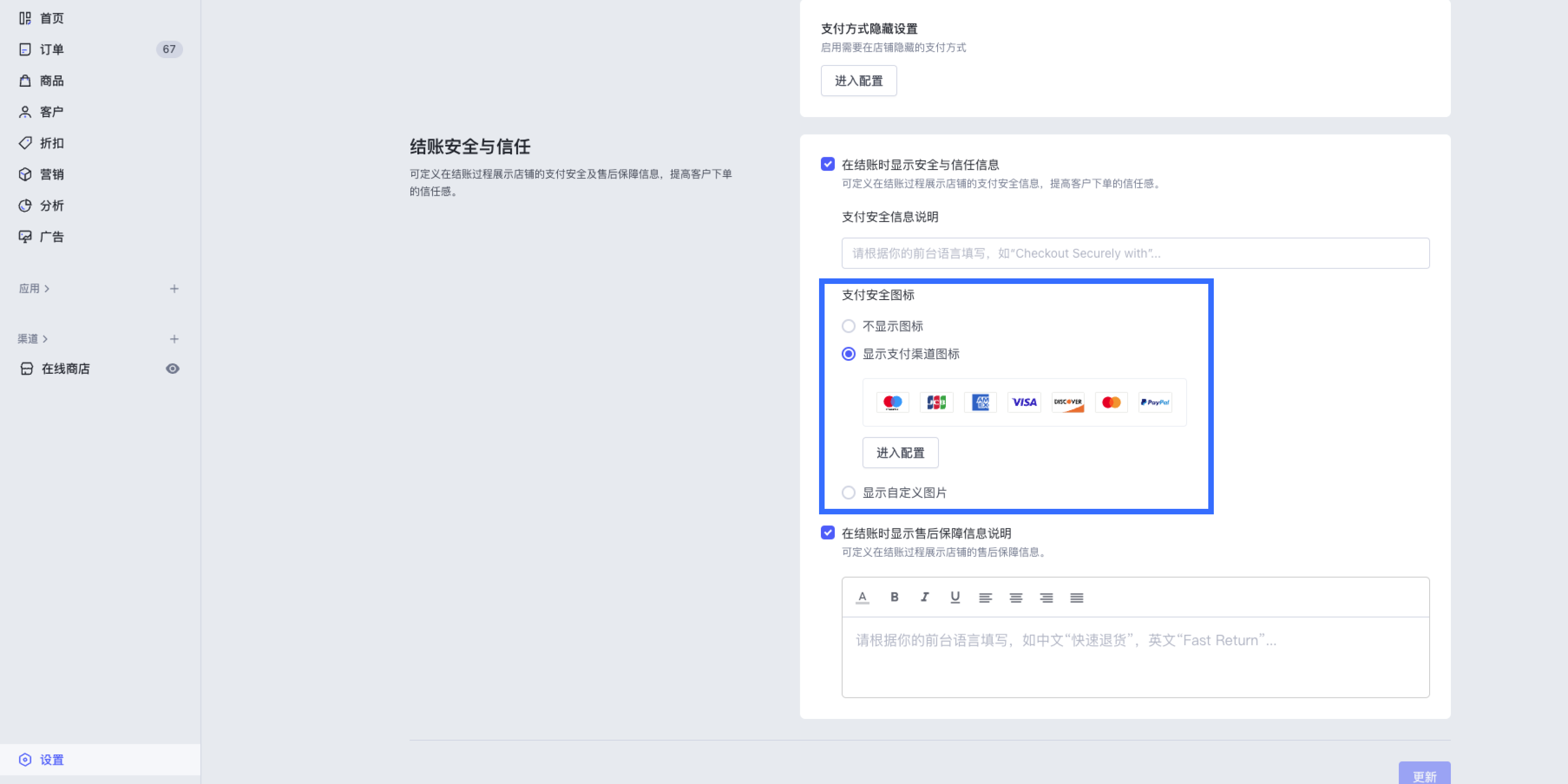Viewport: 1568px width, 784px height.
Task: Select the 不显示图标 radio option
Action: (848, 326)
